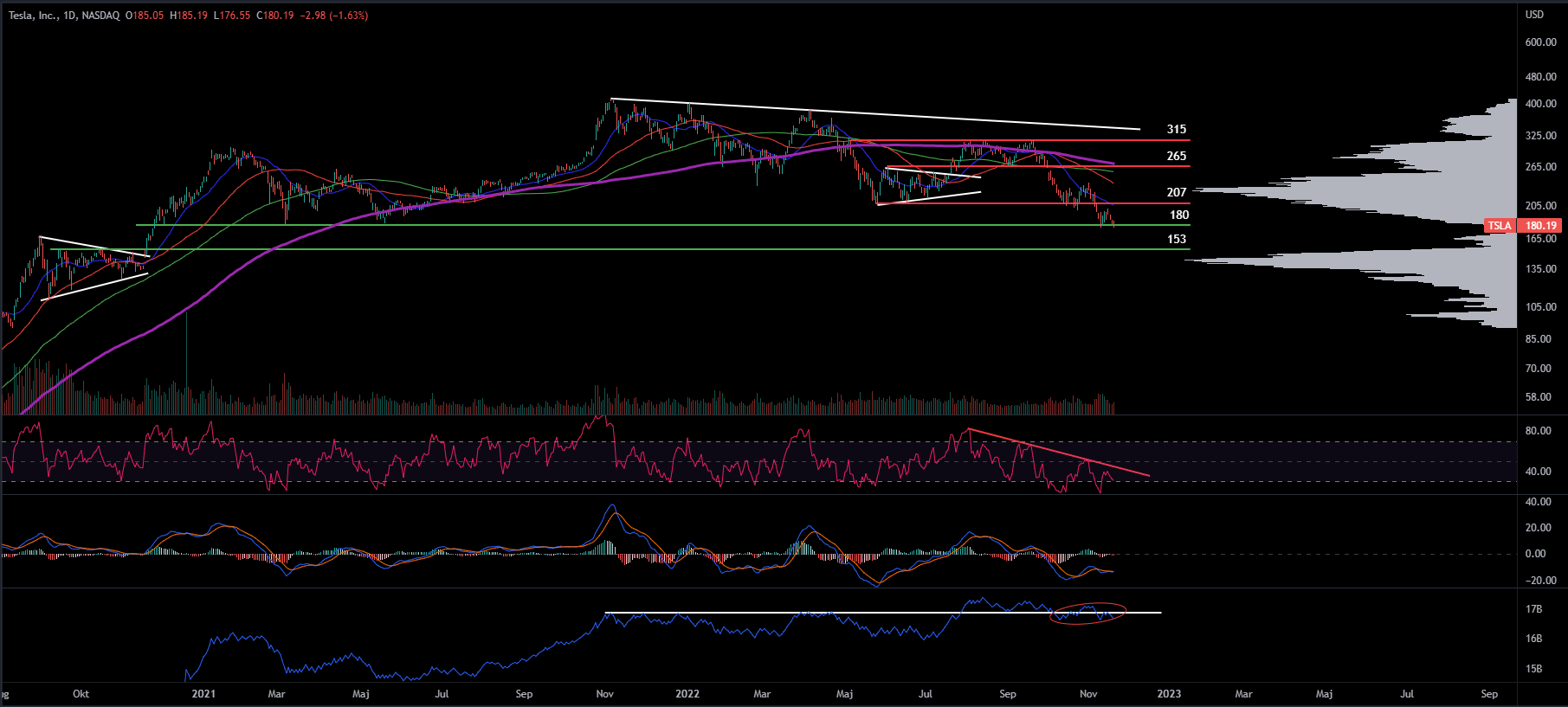Click the 600.00 price scale value

[1540, 42]
